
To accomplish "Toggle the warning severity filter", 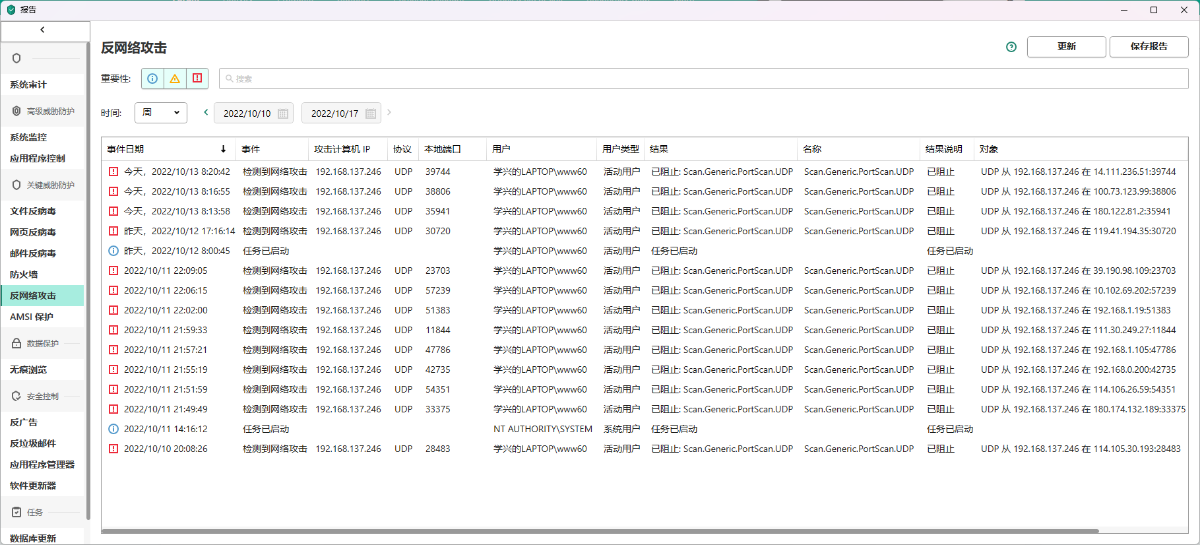I will (x=175, y=79).
